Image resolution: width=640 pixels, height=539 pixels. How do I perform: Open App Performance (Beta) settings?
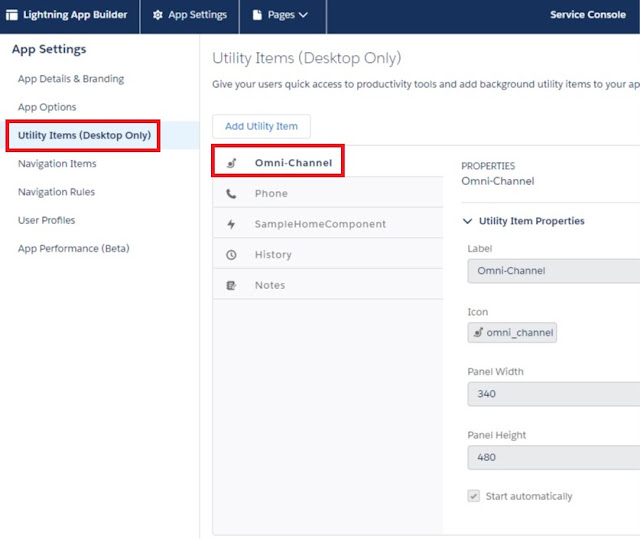(x=73, y=248)
